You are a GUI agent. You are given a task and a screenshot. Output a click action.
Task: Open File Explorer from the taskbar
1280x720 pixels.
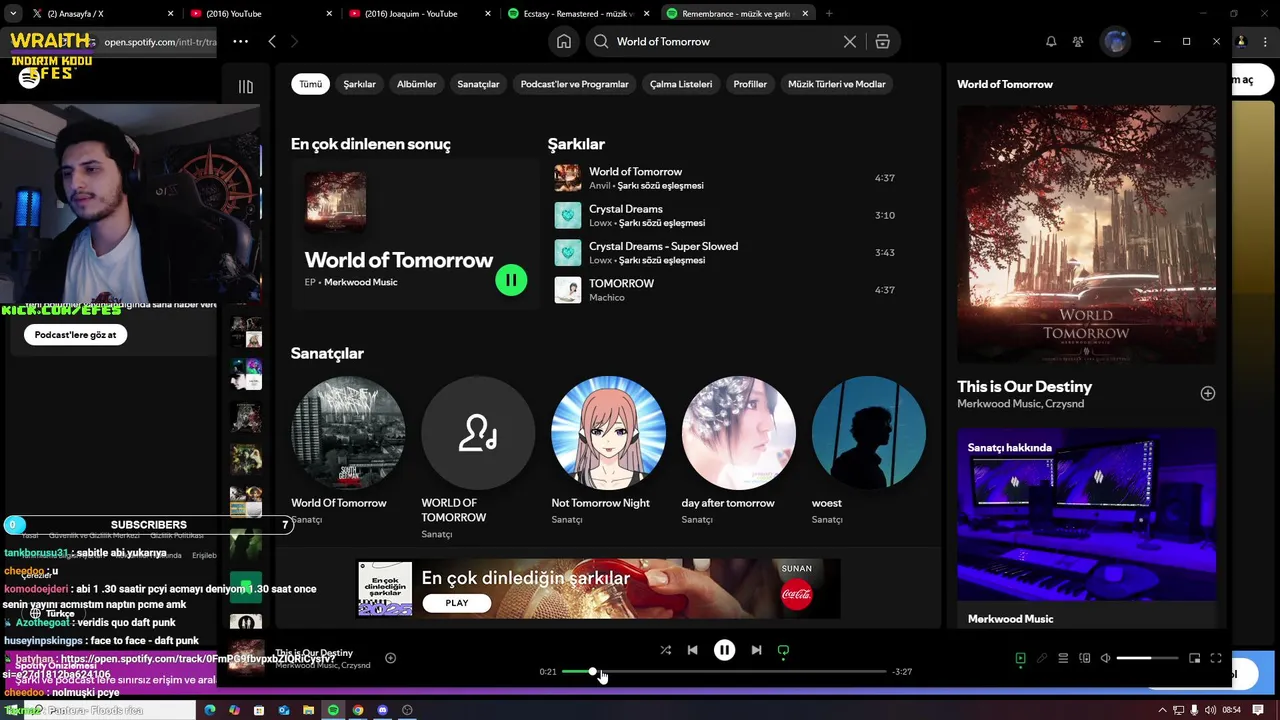308,710
